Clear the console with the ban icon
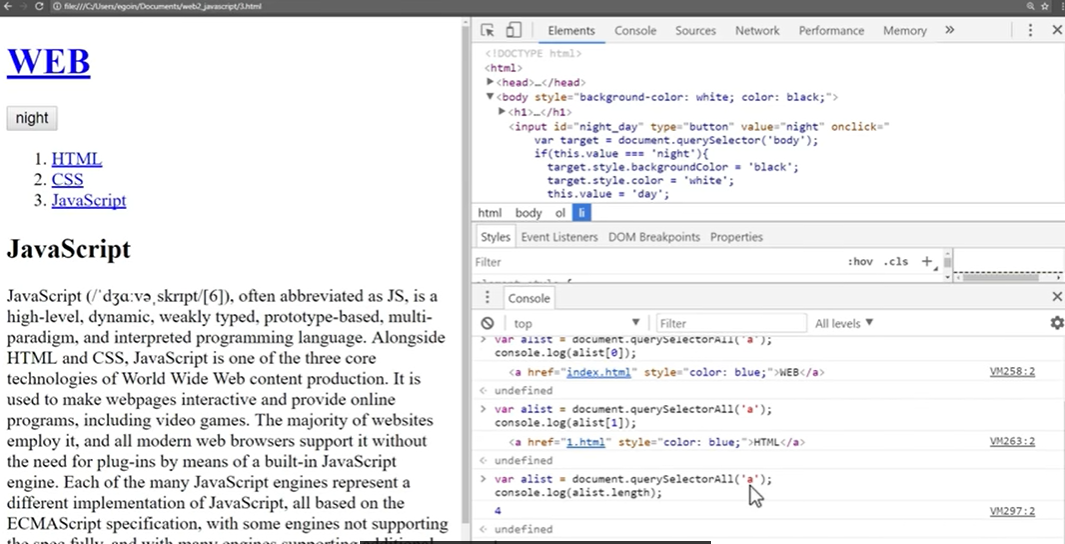The height and width of the screenshot is (544, 1065). [487, 323]
